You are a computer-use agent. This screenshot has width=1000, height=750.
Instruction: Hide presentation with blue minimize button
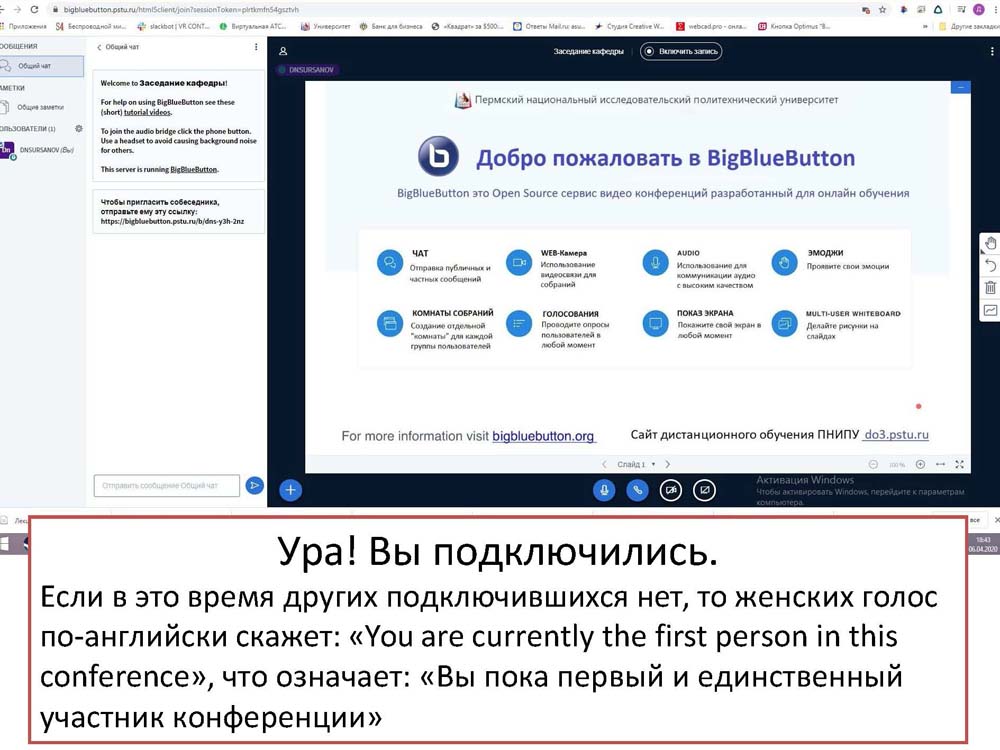click(960, 87)
